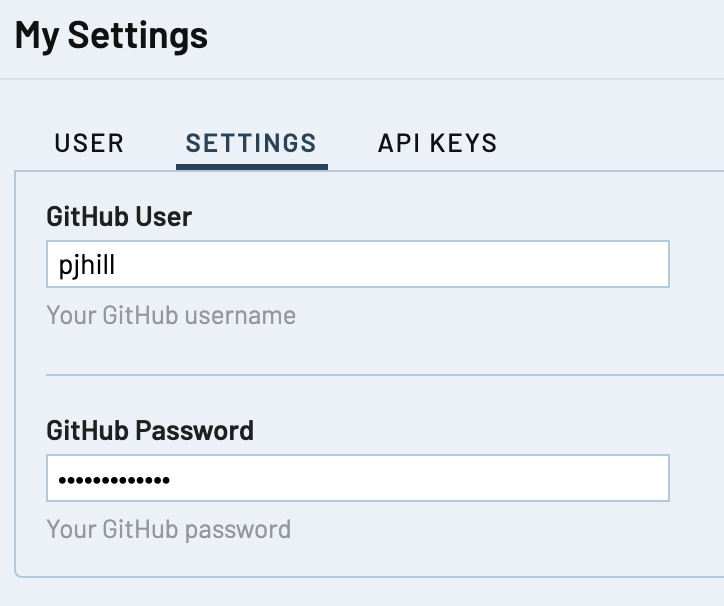Click the masked password dots

113,480
